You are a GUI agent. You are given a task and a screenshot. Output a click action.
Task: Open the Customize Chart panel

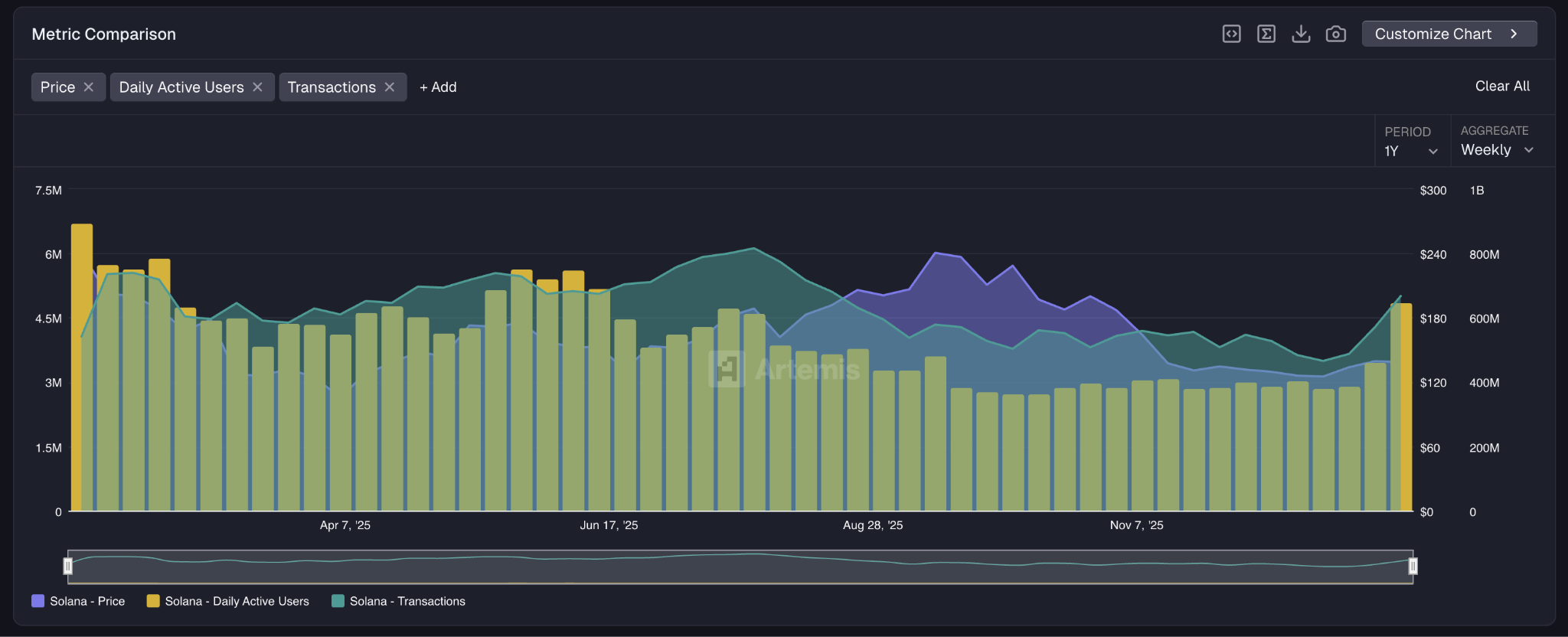tap(1449, 34)
